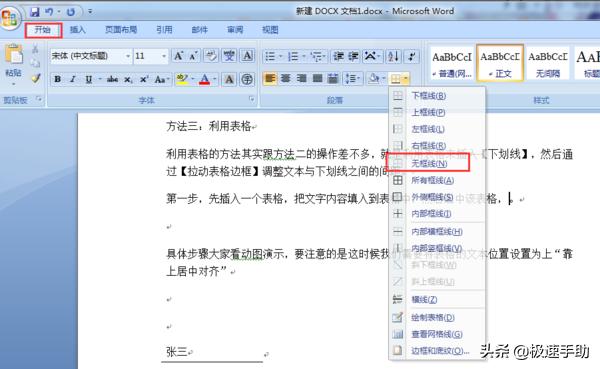
Task: Click the Format Painter brush
Action: 36,78
